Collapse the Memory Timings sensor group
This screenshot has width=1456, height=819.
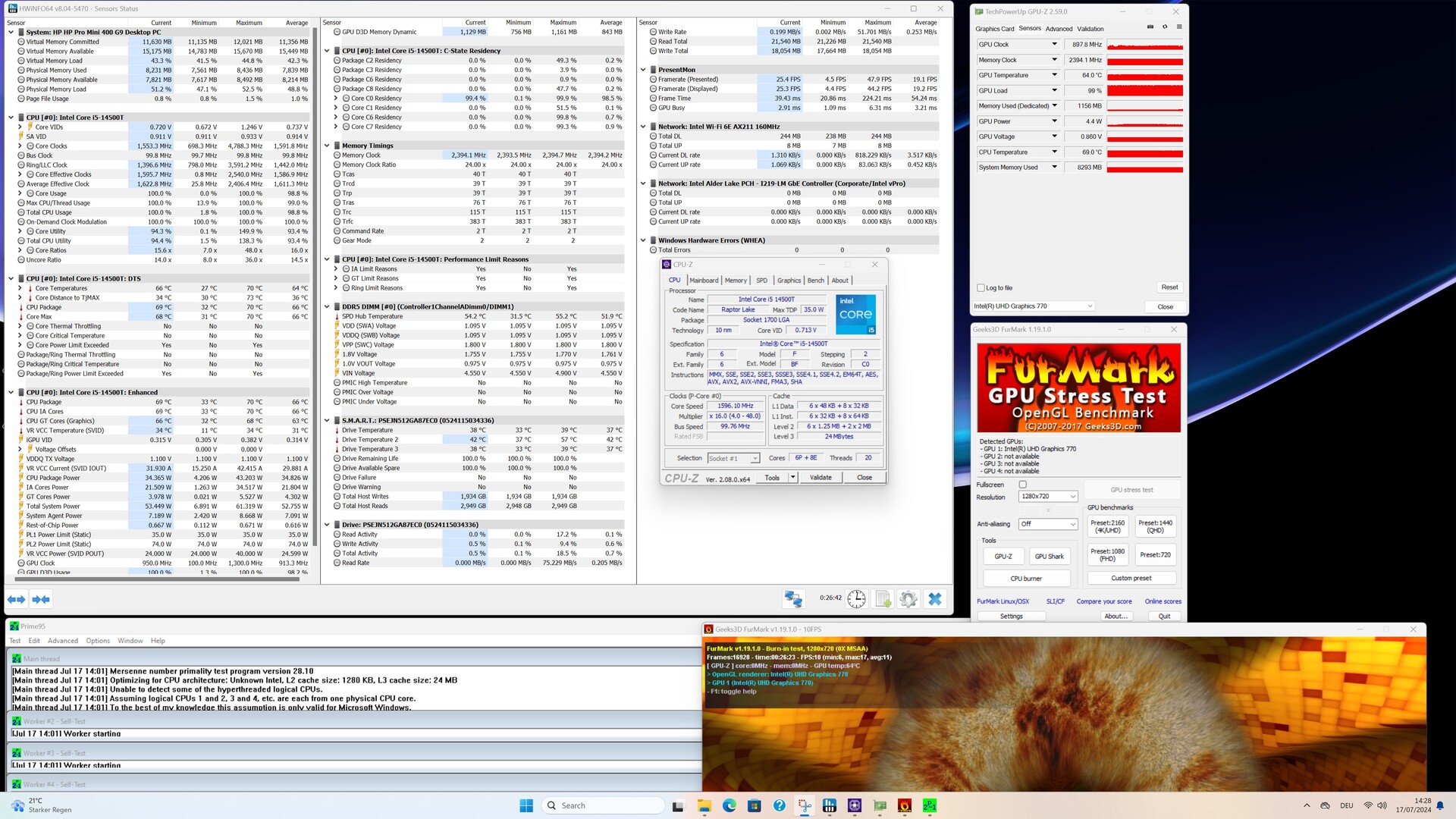coord(327,146)
